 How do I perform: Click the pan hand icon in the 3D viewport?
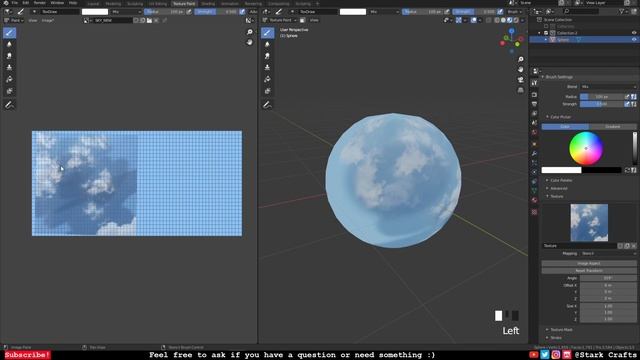[520, 70]
